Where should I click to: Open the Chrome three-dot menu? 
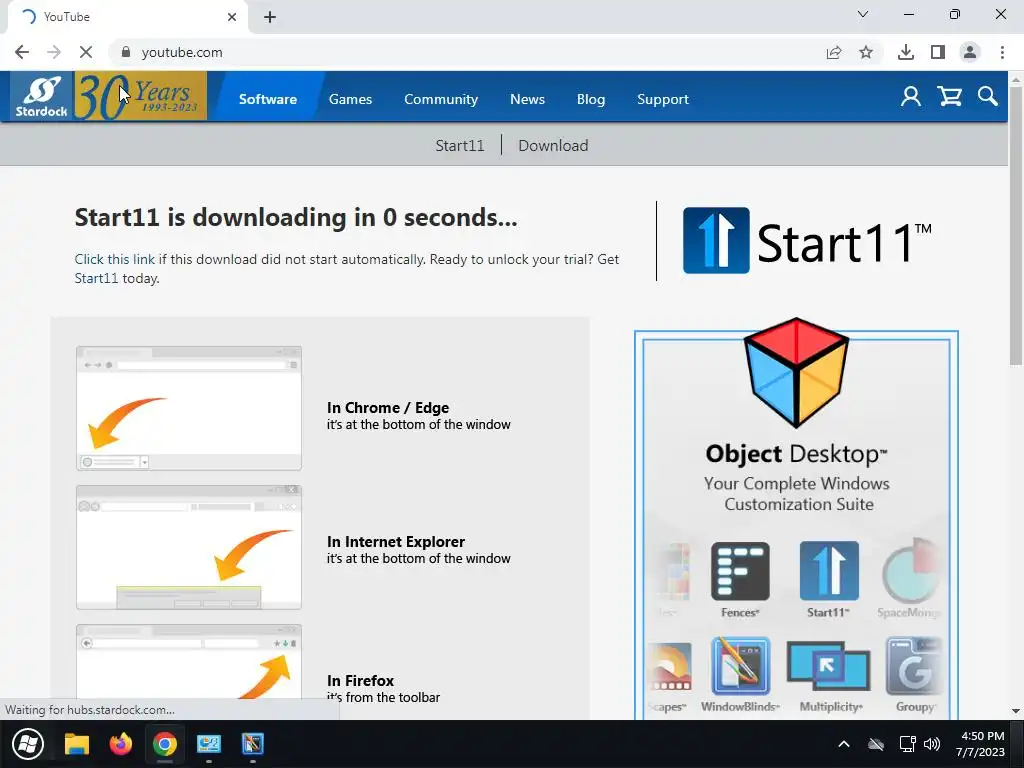(x=1002, y=52)
